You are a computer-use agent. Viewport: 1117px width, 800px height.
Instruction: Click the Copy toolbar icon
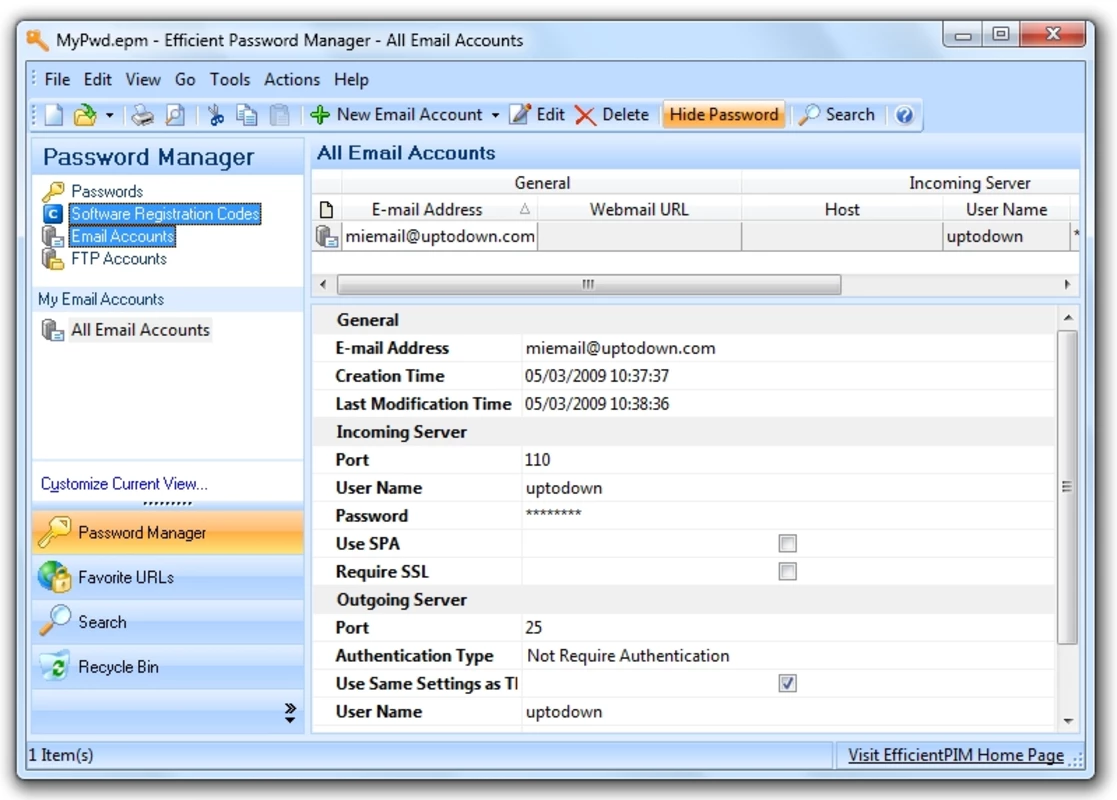tap(247, 115)
